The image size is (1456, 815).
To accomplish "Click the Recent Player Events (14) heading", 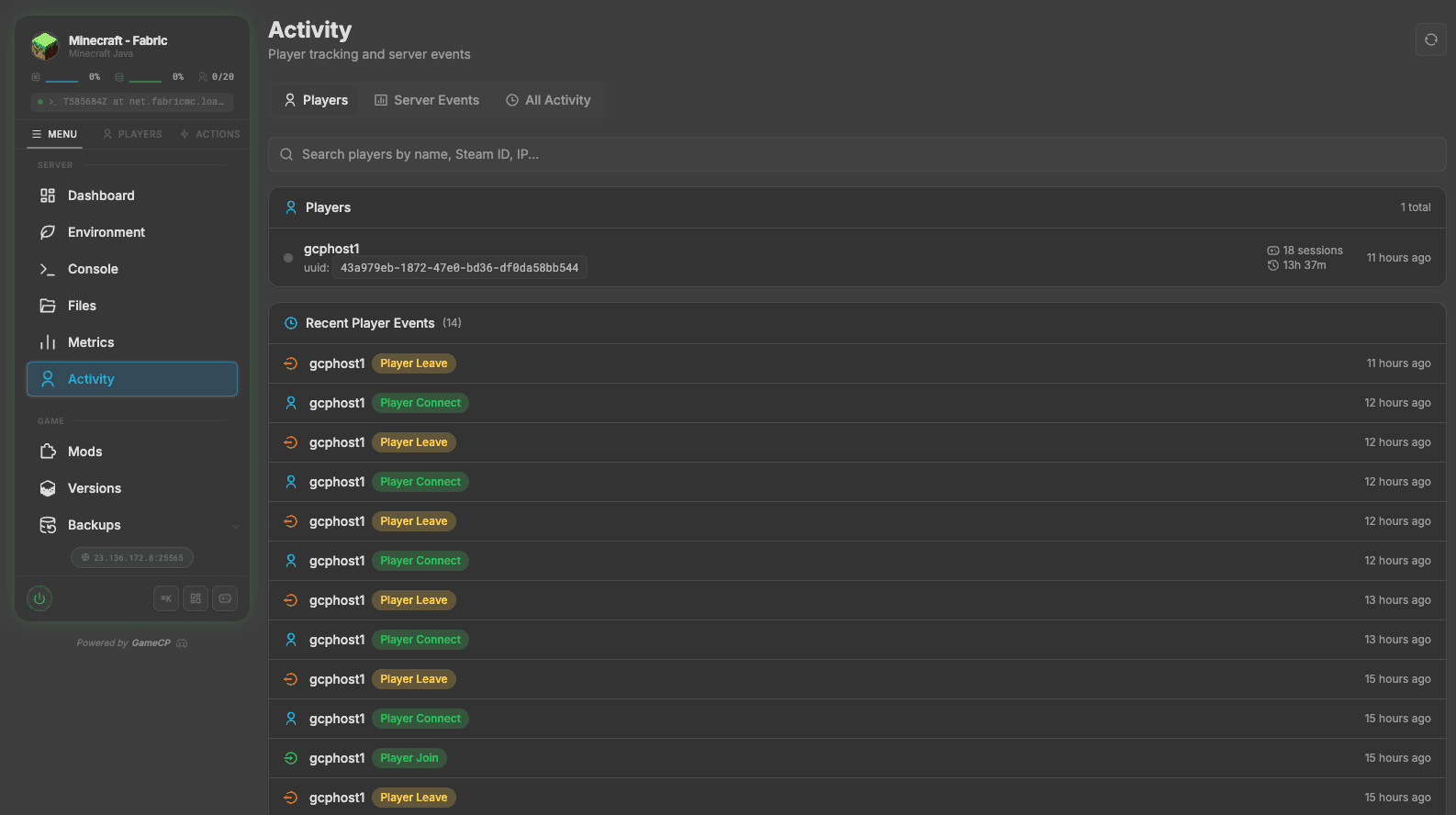I will [384, 323].
